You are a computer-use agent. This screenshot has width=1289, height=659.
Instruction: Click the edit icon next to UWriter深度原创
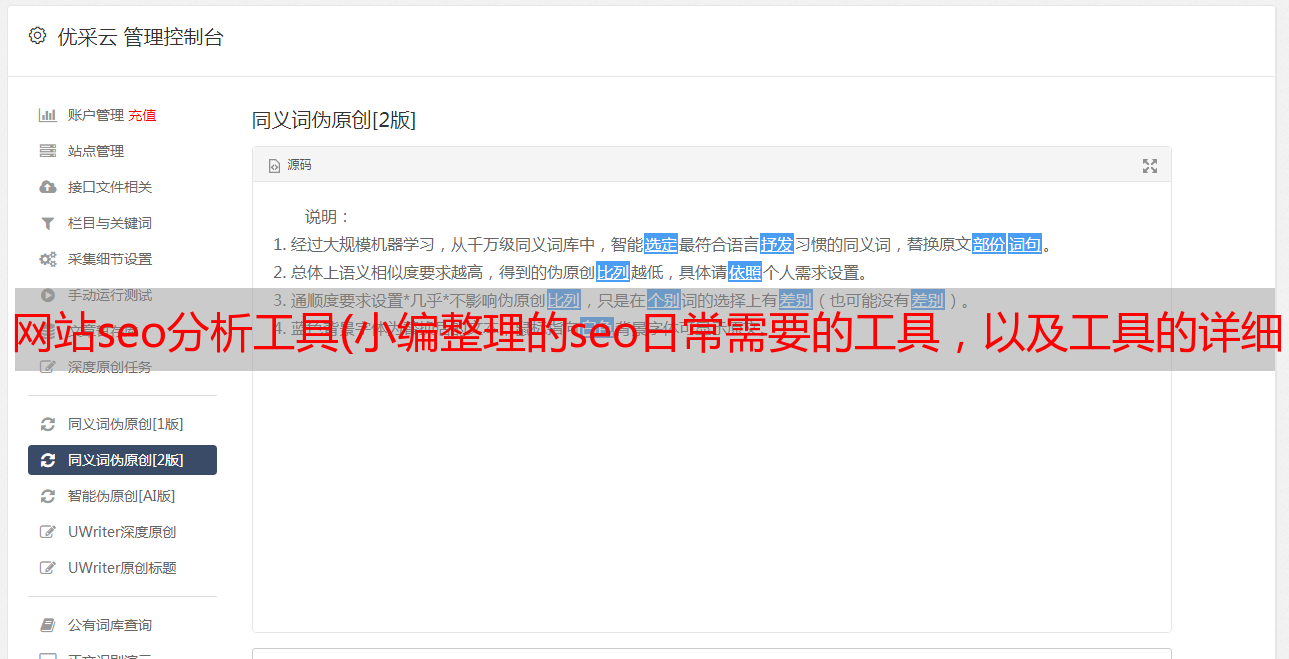[47, 532]
